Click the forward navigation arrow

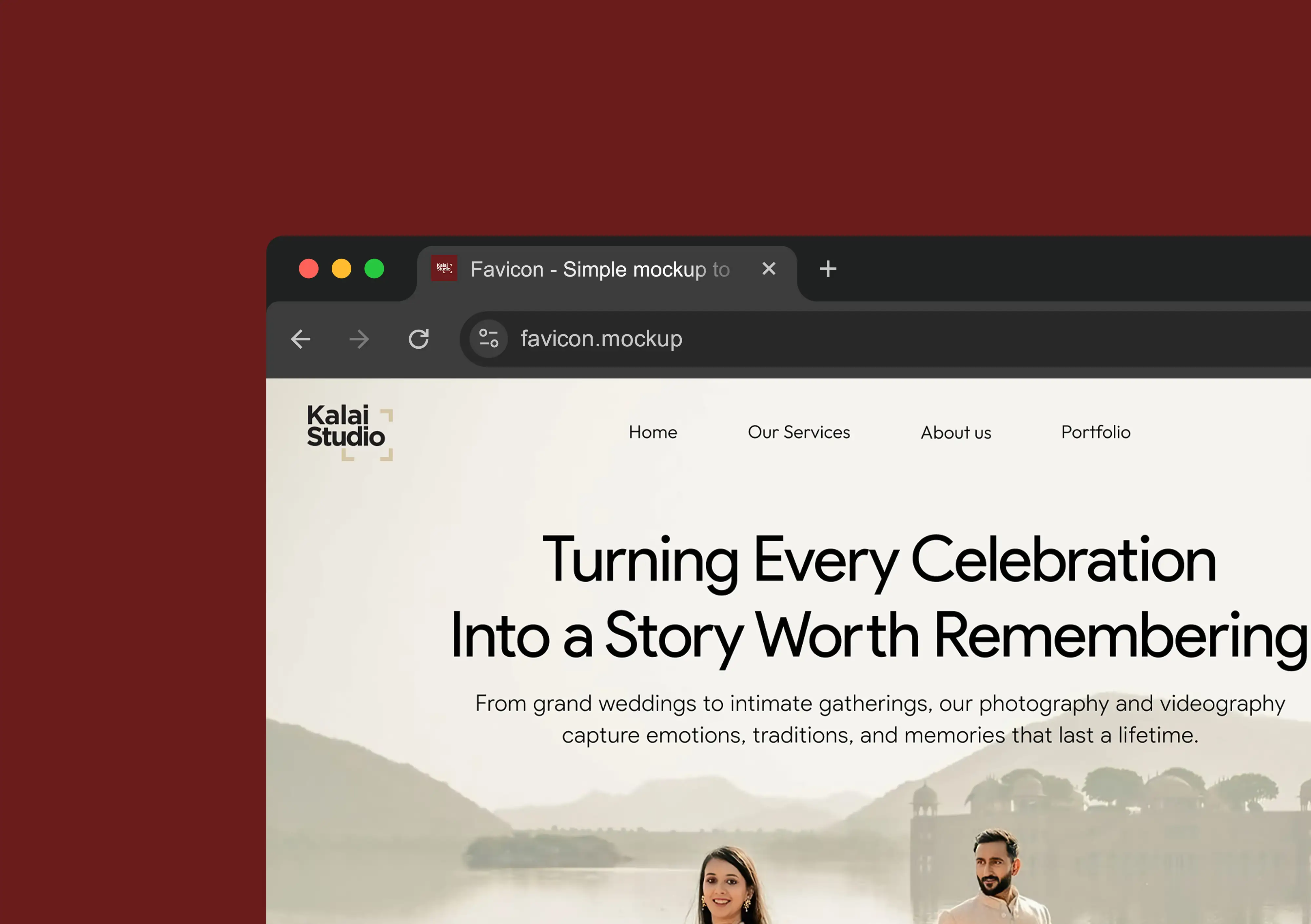pos(359,339)
